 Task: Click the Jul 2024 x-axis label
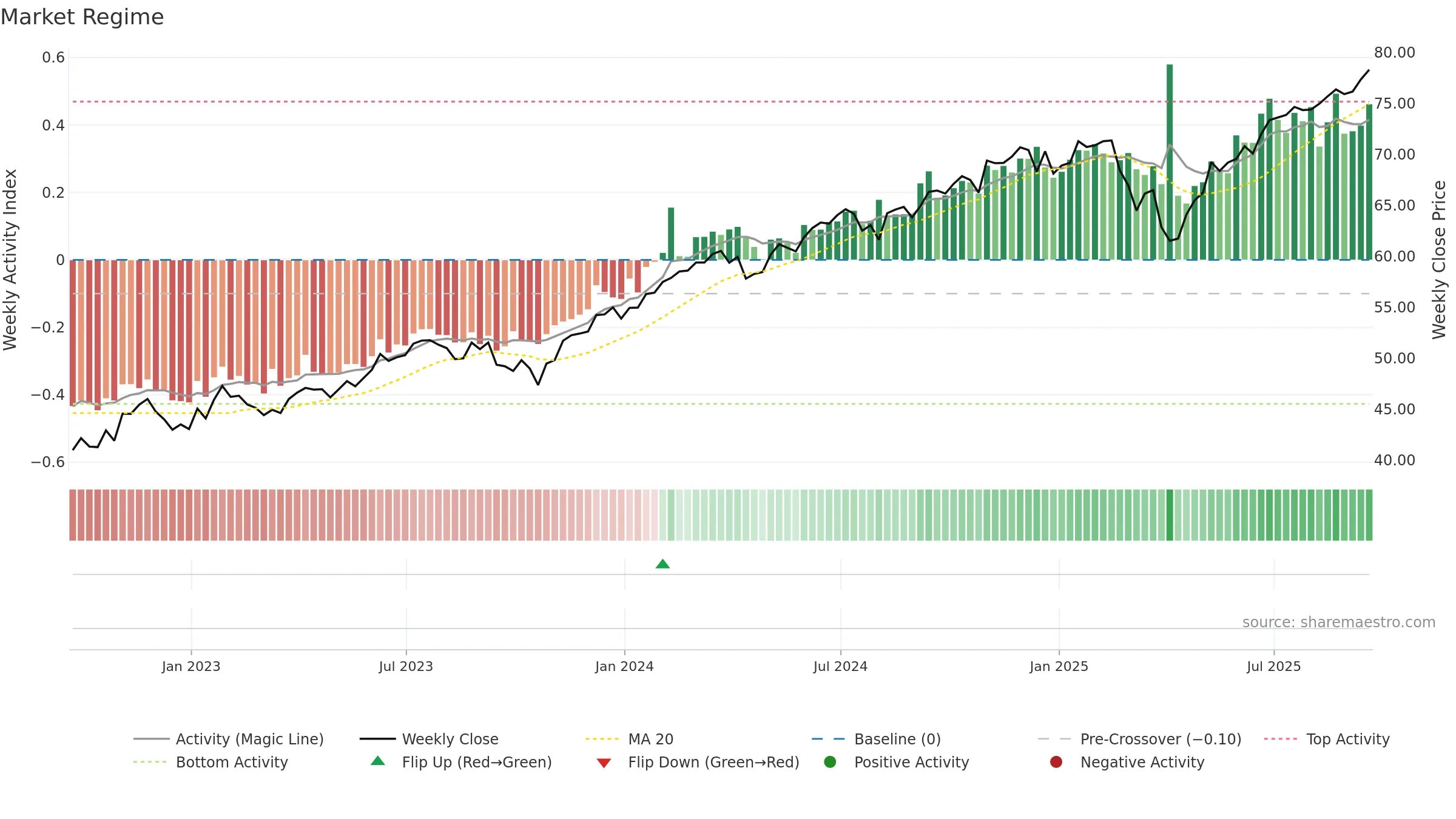840,666
